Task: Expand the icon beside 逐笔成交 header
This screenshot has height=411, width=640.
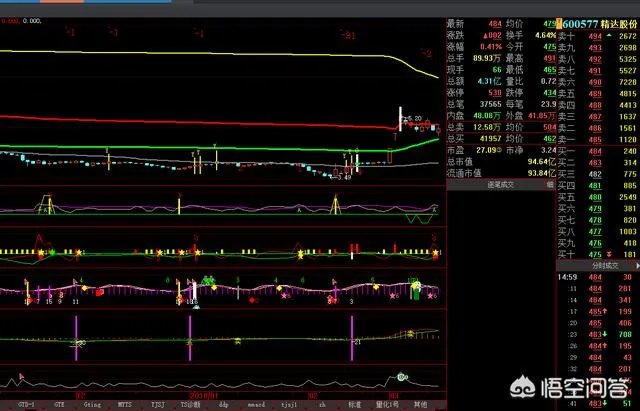Action: pos(550,184)
